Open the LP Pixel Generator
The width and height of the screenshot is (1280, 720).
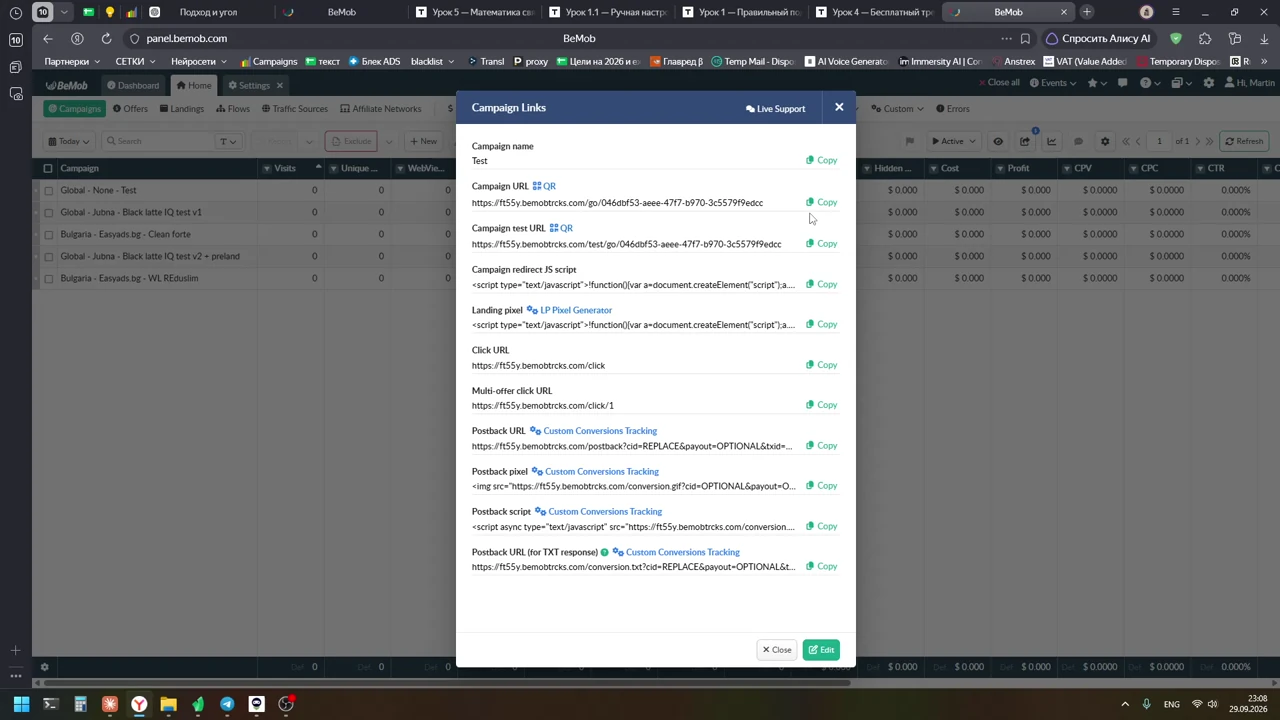[x=570, y=310]
